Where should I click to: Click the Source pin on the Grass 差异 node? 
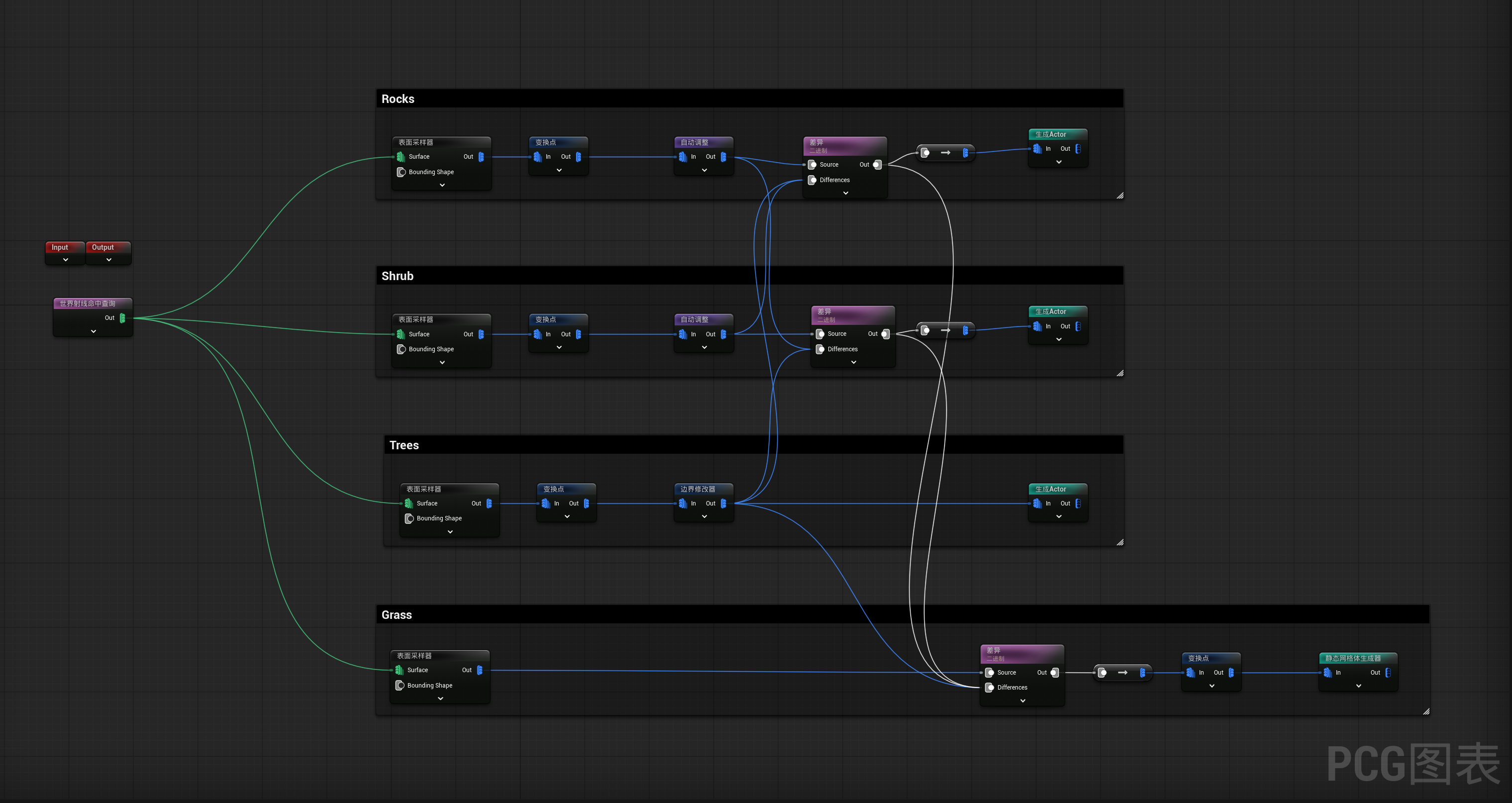[990, 673]
